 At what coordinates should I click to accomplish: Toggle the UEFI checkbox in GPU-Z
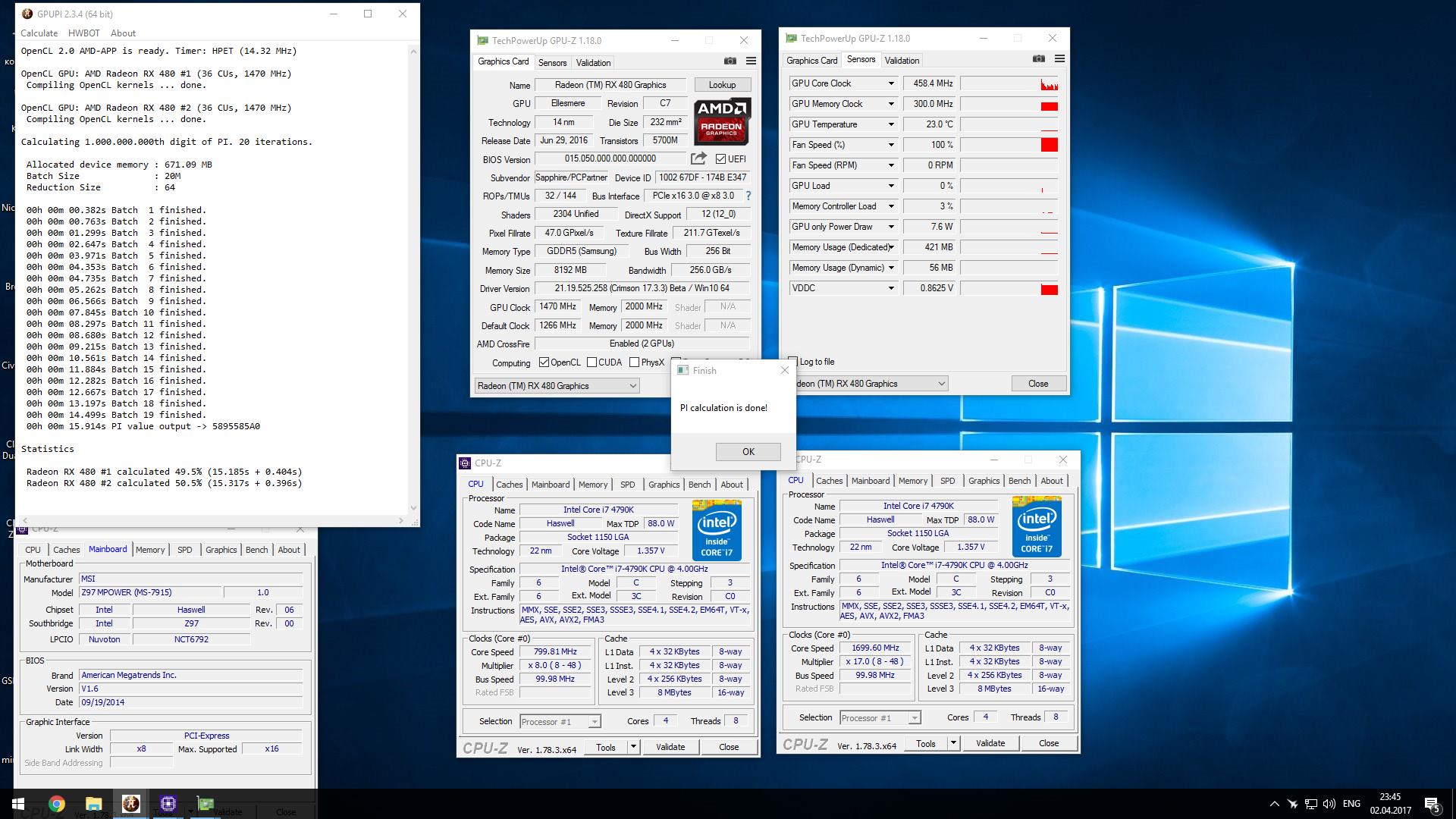[720, 158]
